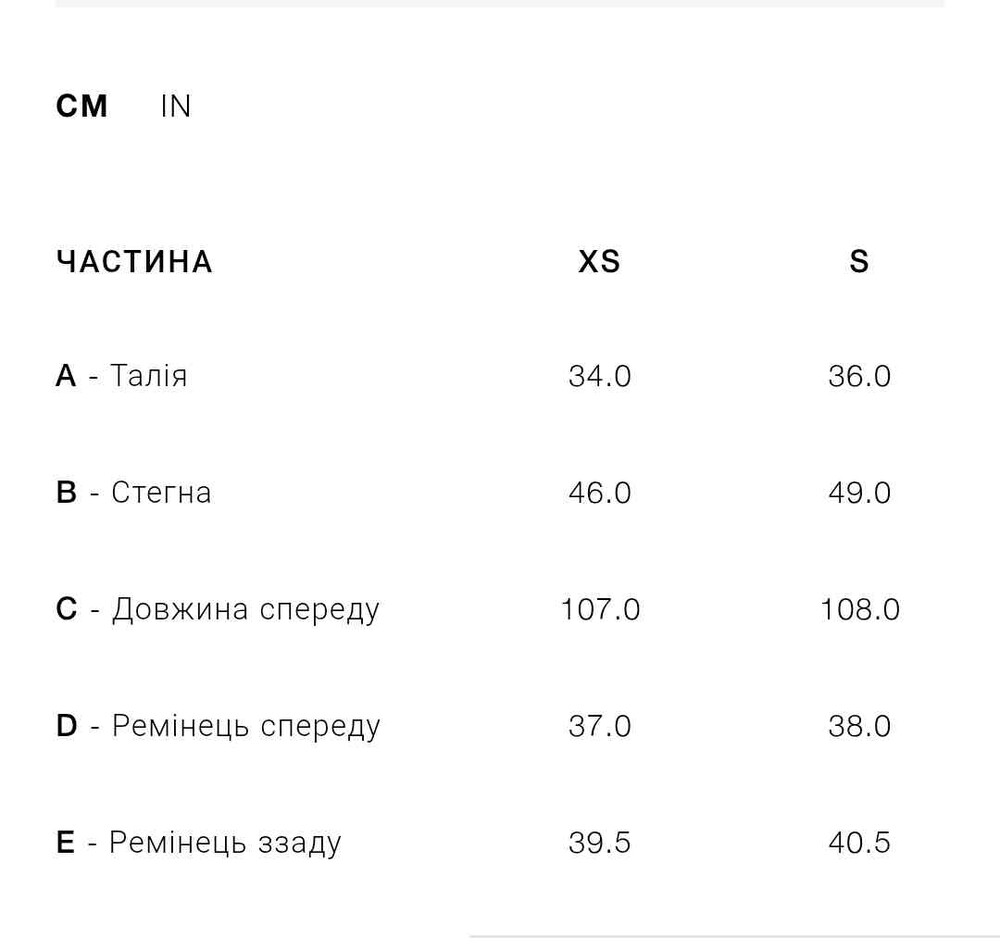Select the CM unit toggle
Viewport: 1000px width, 950px height.
tap(82, 106)
